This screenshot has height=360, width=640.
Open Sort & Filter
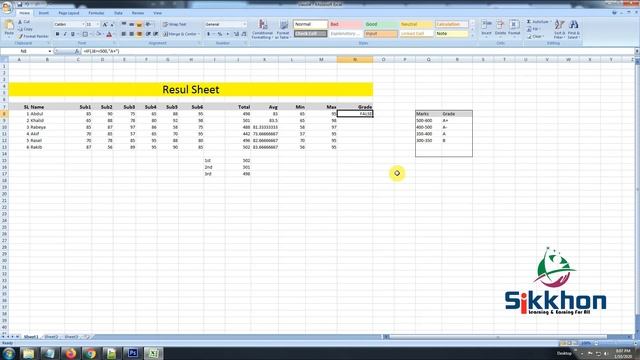(x=559, y=29)
